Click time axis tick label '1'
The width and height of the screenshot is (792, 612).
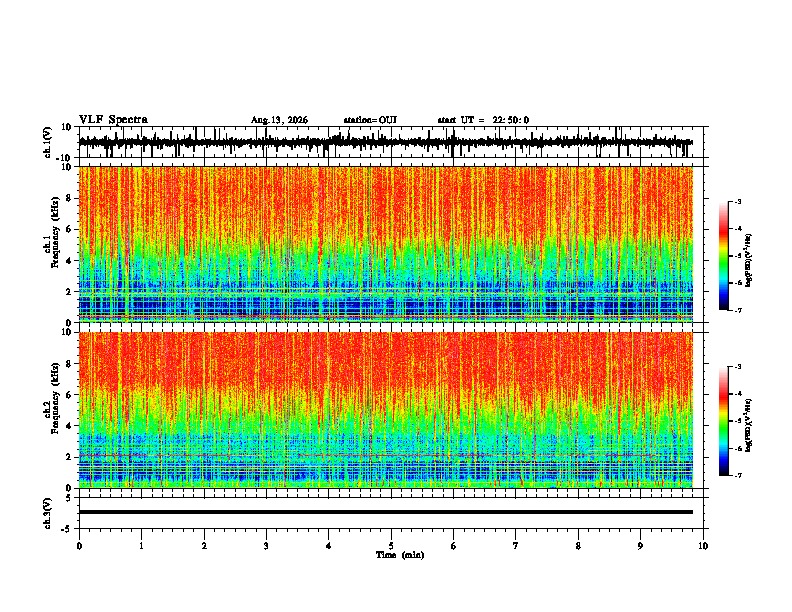click(x=141, y=546)
